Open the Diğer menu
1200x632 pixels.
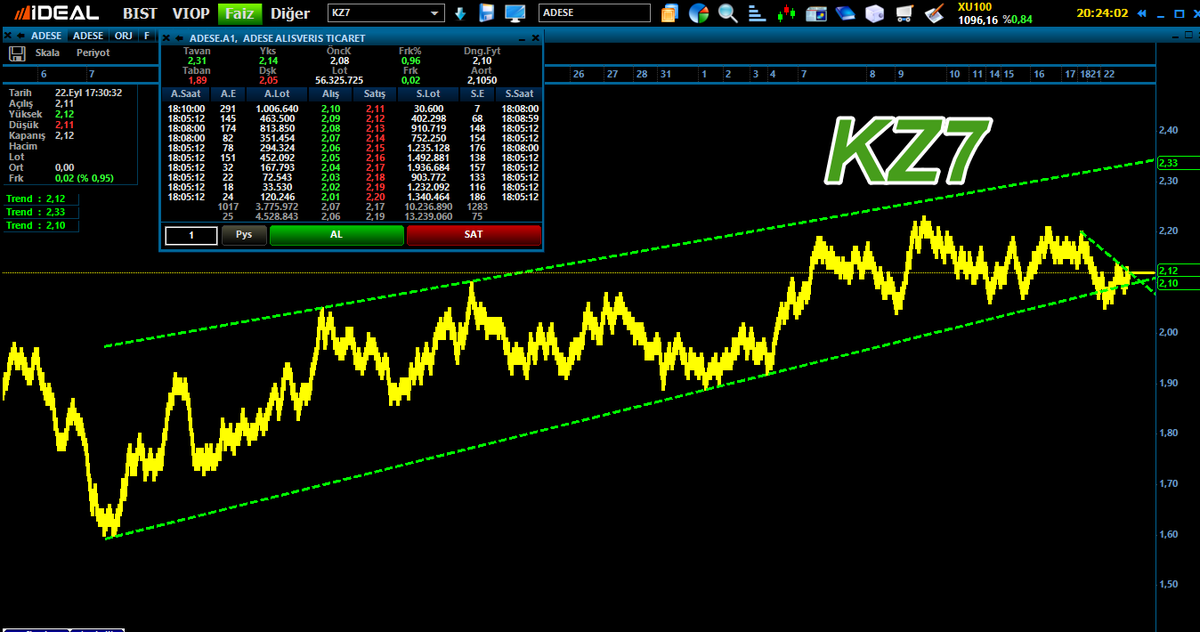(291, 14)
